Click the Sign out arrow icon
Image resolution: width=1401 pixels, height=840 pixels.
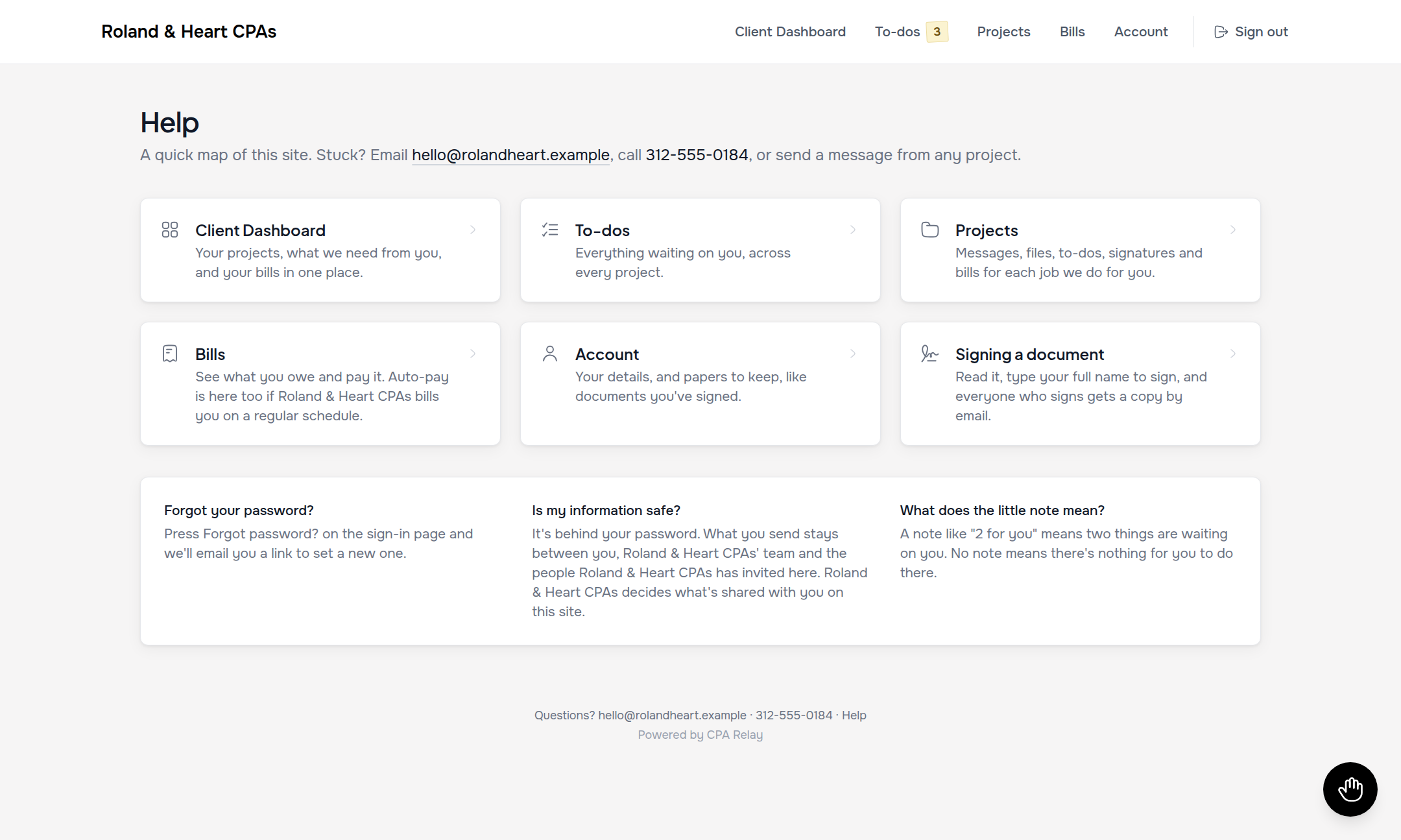[1221, 32]
